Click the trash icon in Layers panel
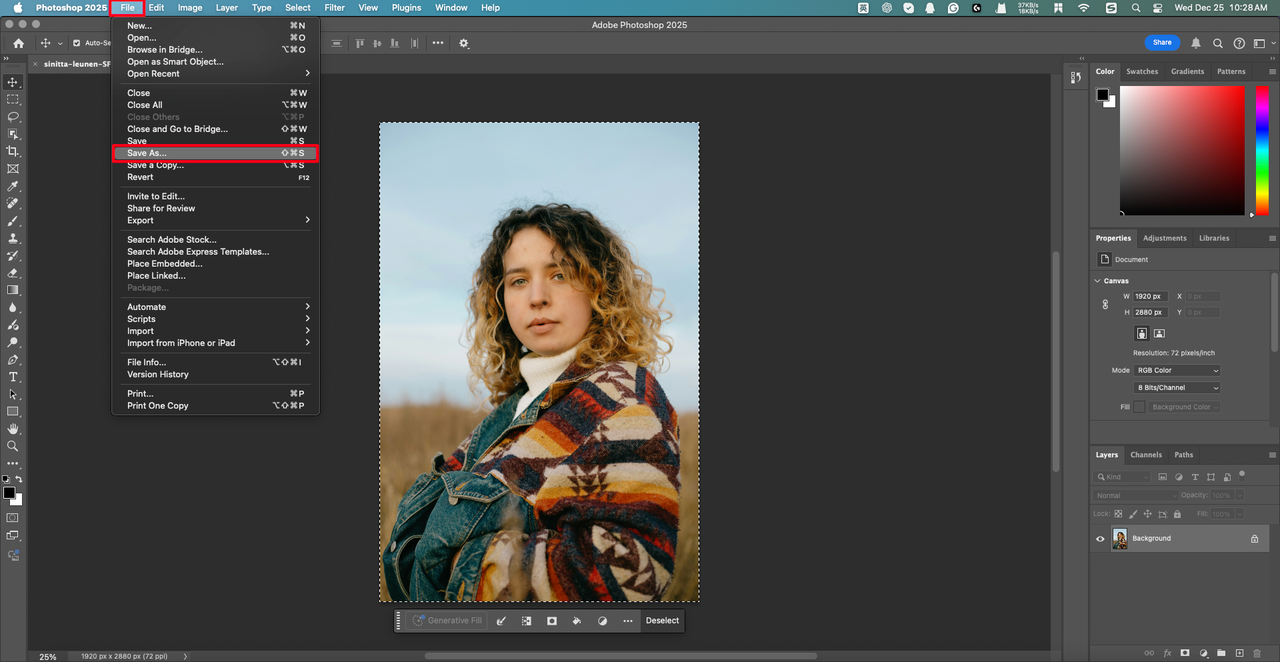 (x=1257, y=653)
